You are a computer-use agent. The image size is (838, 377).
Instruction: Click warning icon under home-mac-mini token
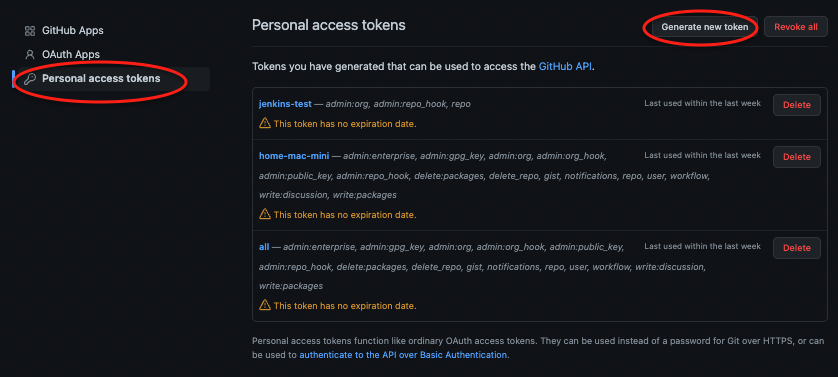click(265, 214)
